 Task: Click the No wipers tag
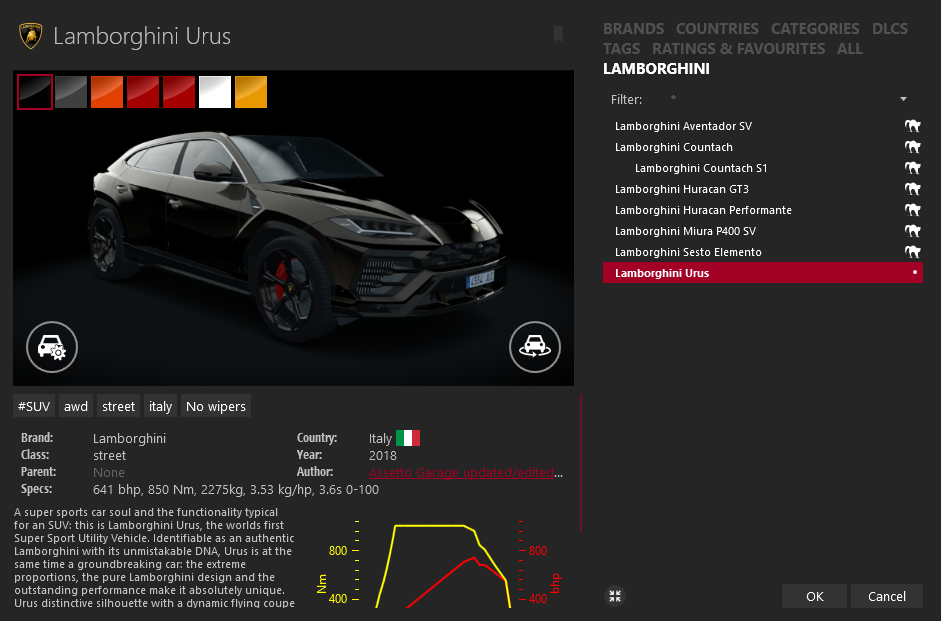[x=215, y=406]
